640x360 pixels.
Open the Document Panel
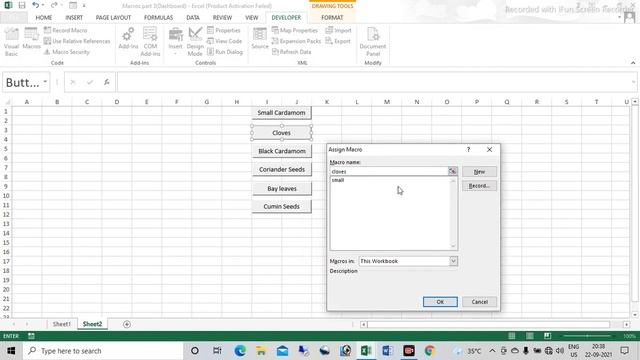(x=373, y=42)
